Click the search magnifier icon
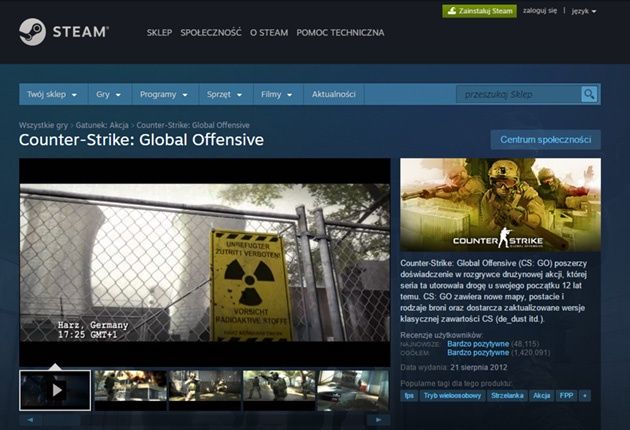630x430 pixels. tap(589, 94)
